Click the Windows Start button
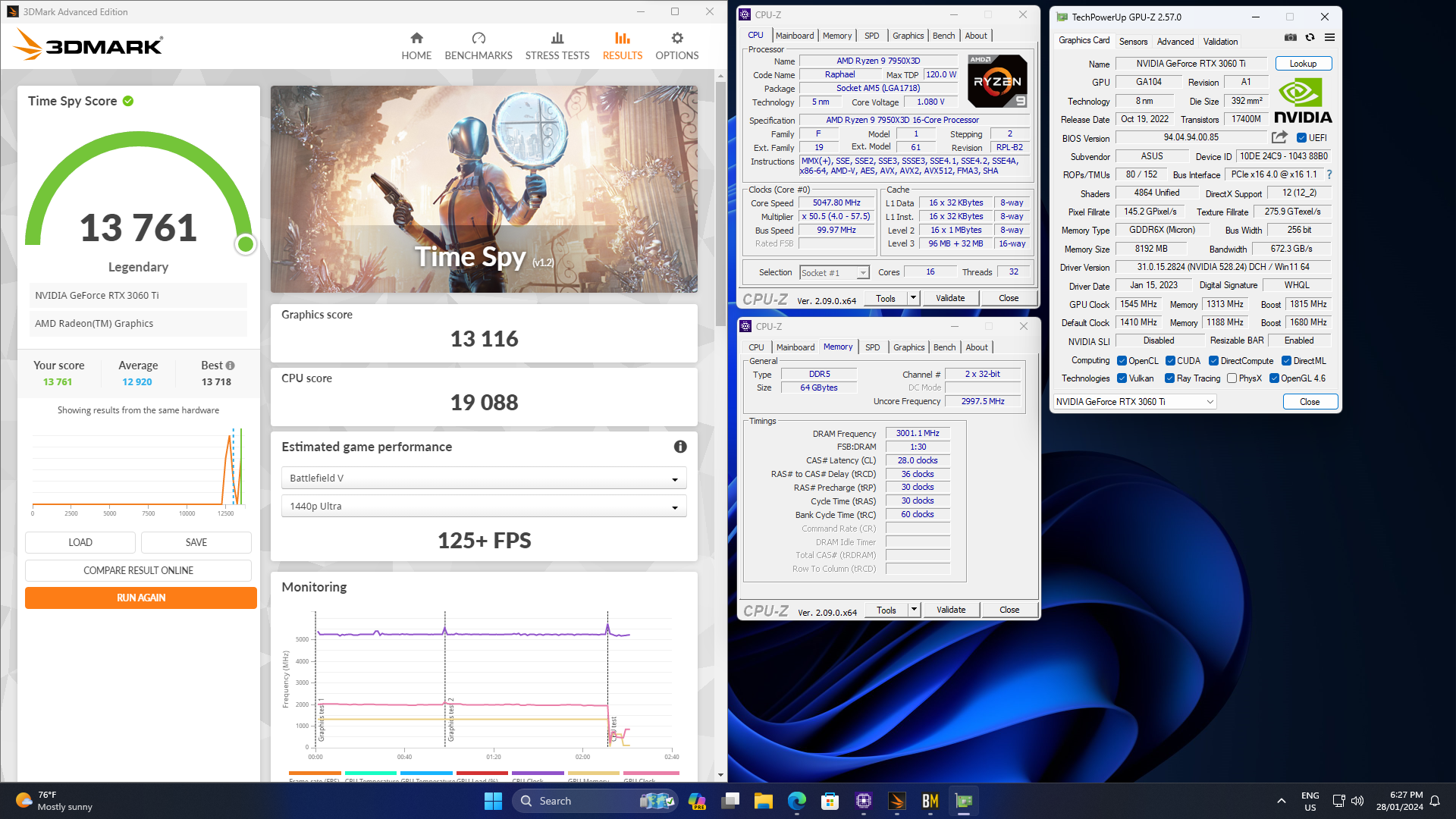1456x819 pixels. click(x=493, y=801)
